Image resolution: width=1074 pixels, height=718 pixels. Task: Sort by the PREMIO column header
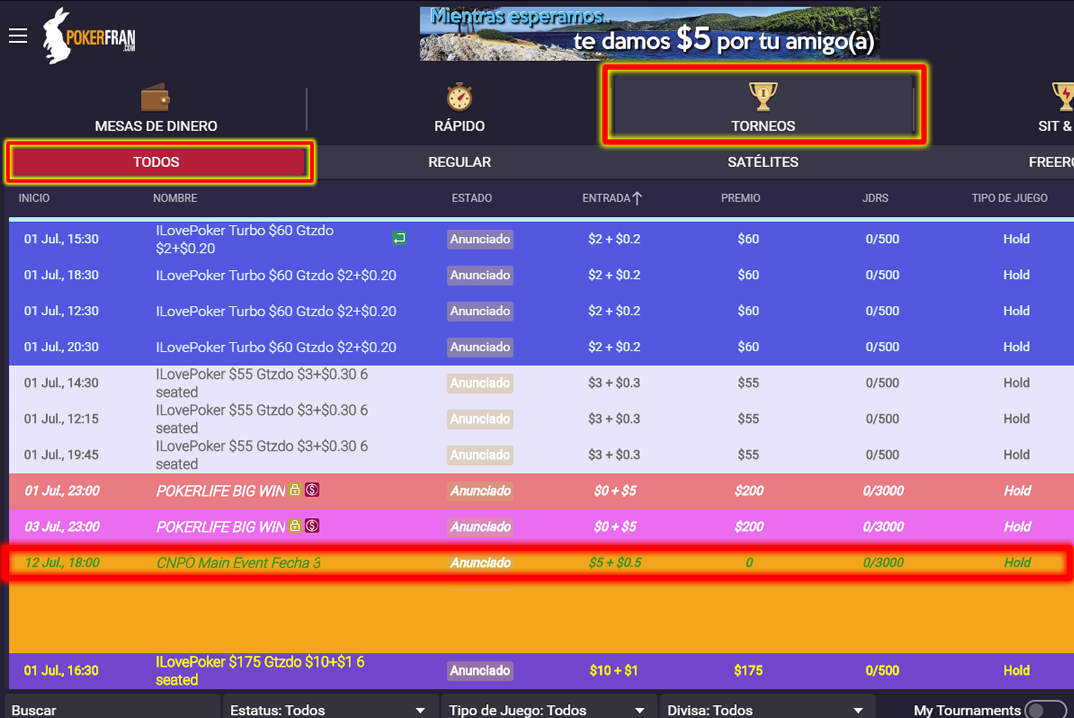pyautogui.click(x=740, y=198)
